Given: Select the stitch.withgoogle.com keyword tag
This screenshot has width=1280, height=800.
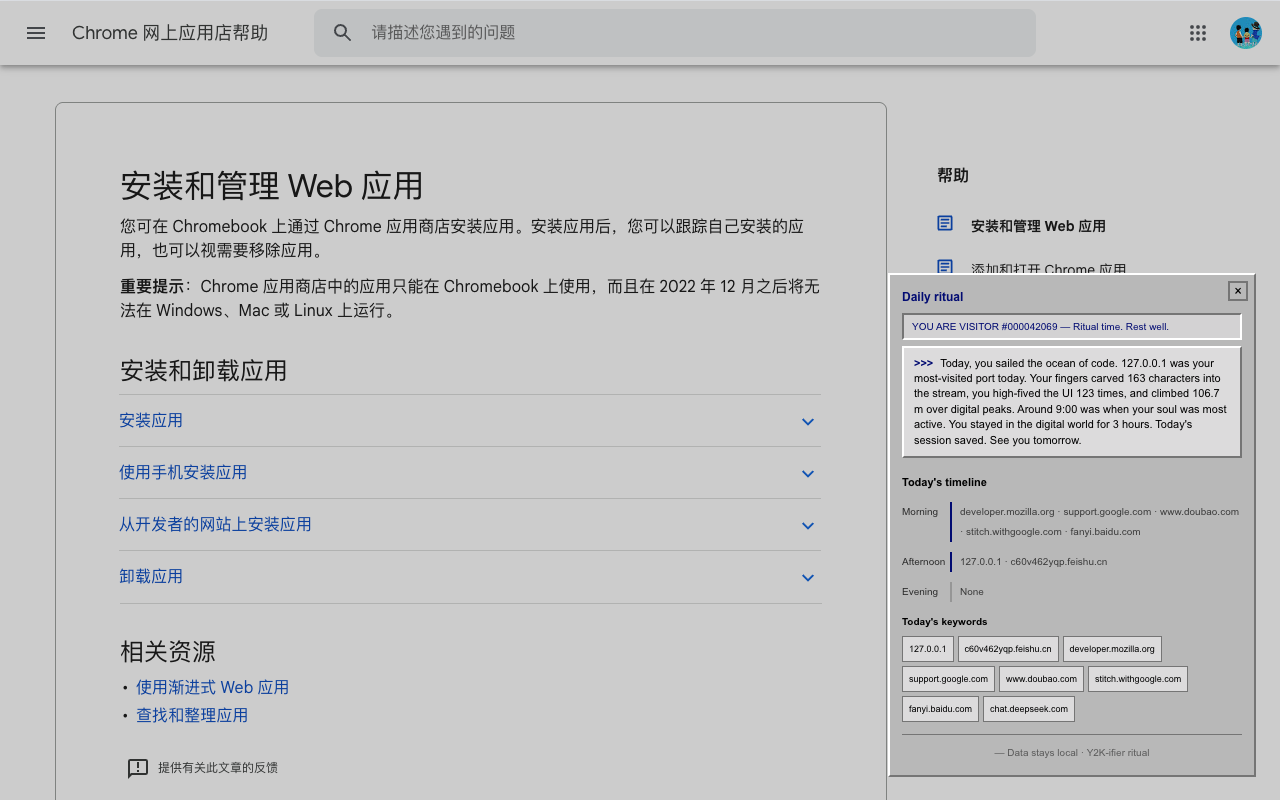Looking at the screenshot, I should pyautogui.click(x=1138, y=679).
